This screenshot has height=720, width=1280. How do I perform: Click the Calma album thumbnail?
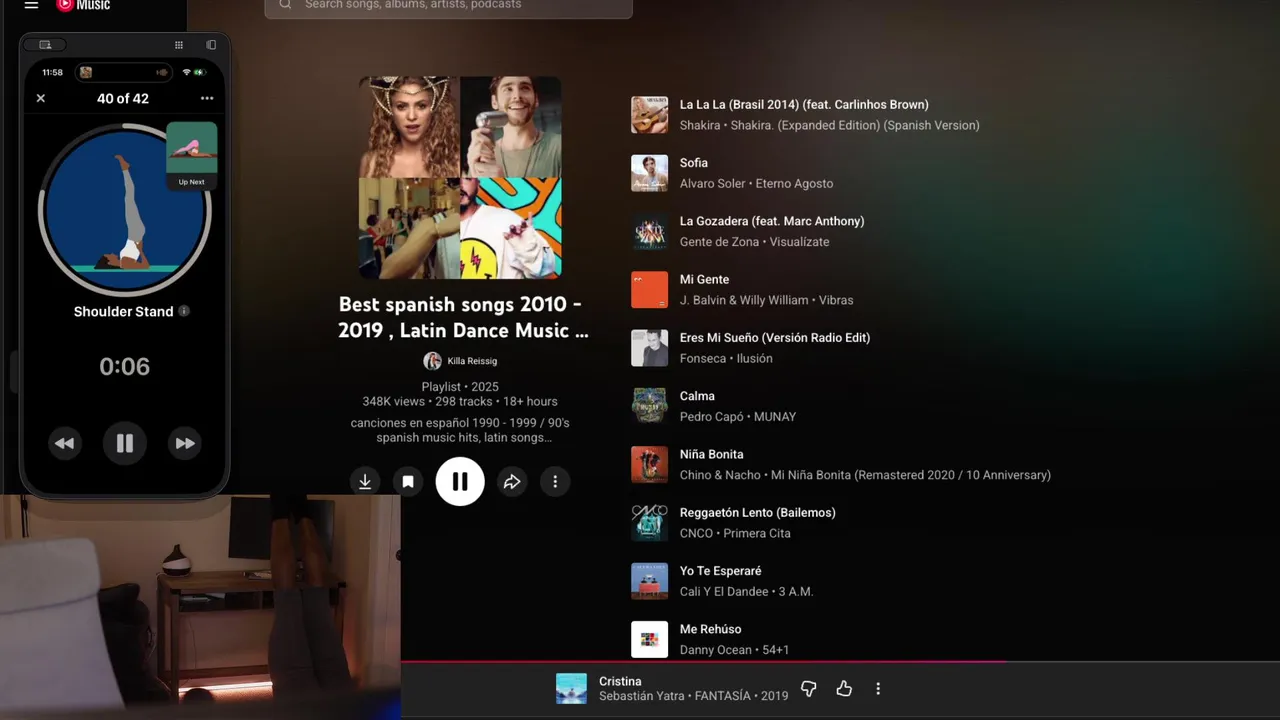click(x=649, y=406)
